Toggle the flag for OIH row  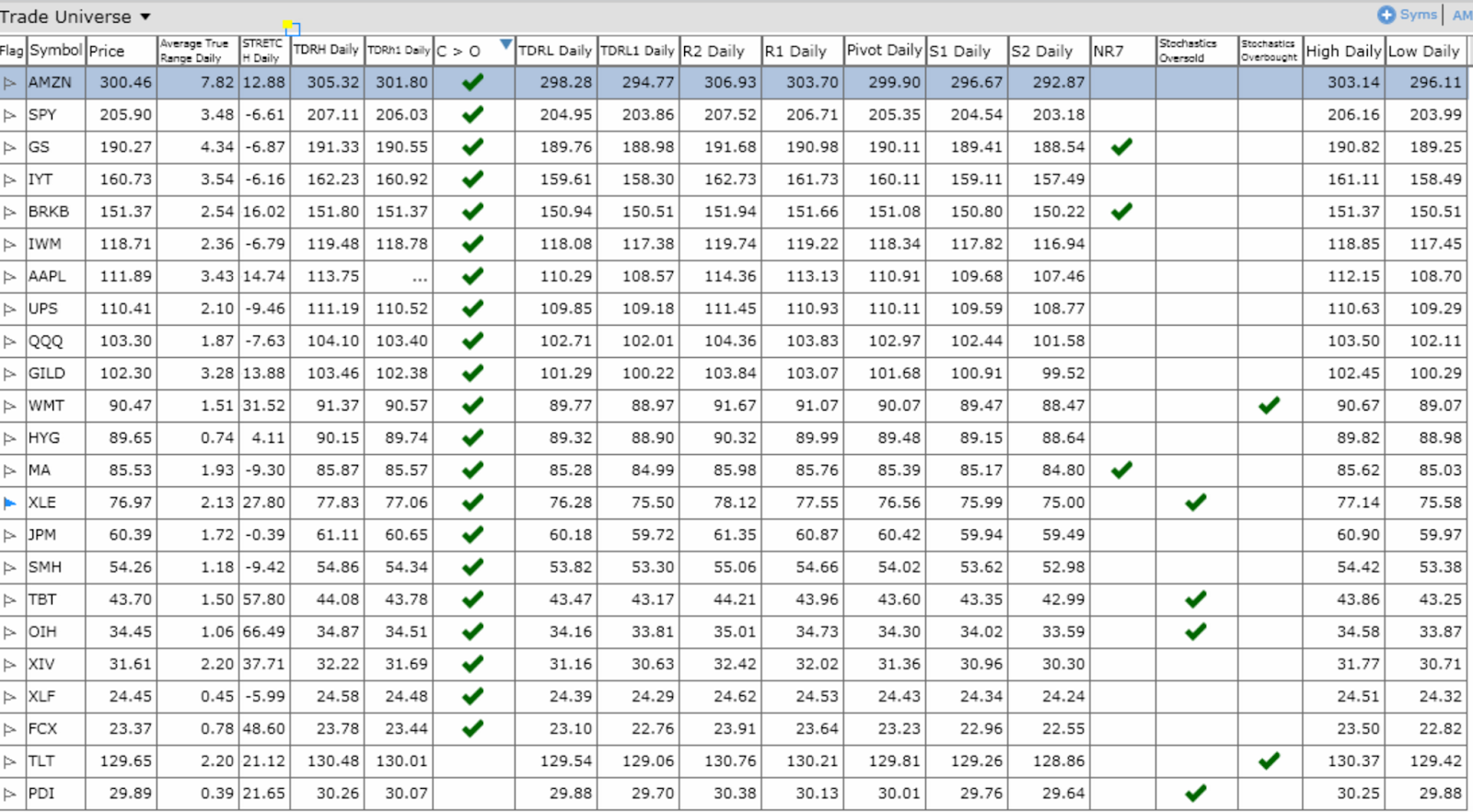pyautogui.click(x=10, y=632)
